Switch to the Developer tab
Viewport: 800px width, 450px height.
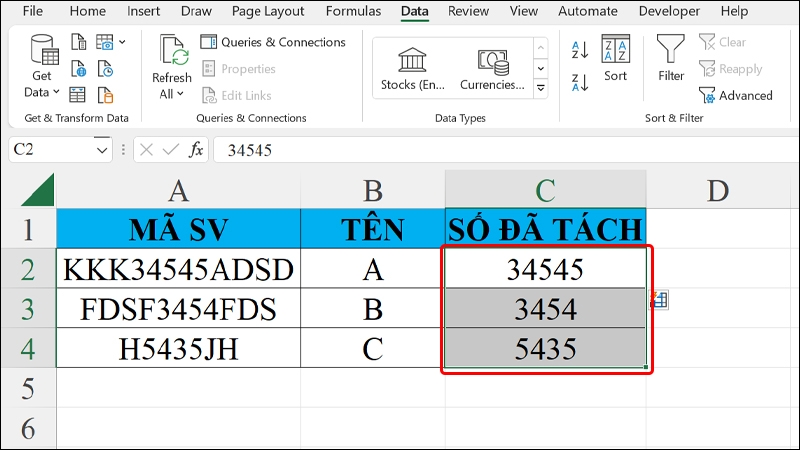pyautogui.click(x=669, y=11)
